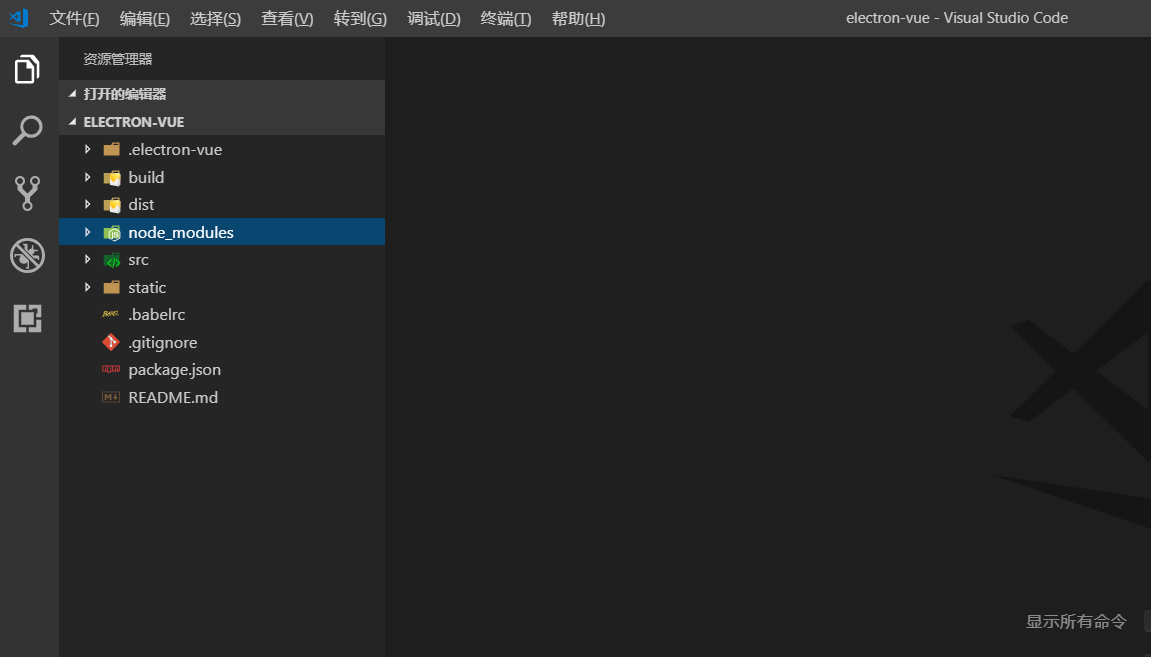The height and width of the screenshot is (657, 1151).
Task: Select the src folder name
Action: click(138, 260)
